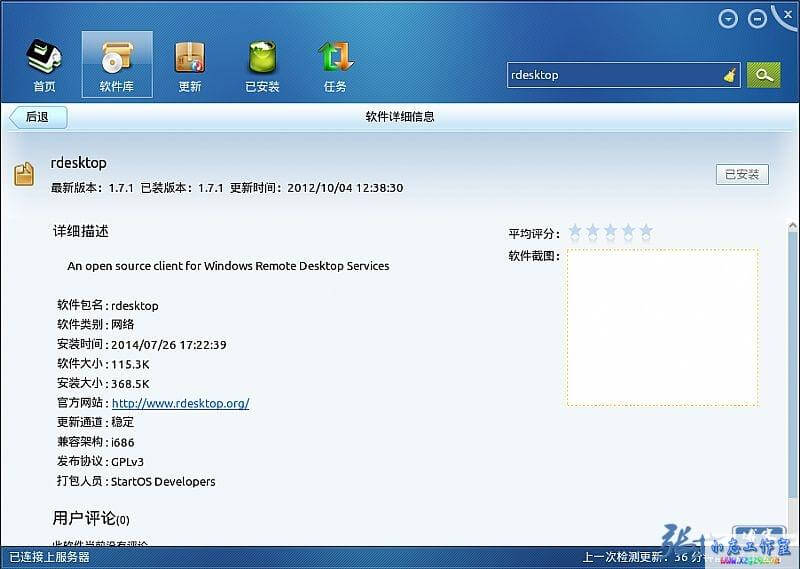
Task: Click the 兼容架构: i686 row
Action: click(x=95, y=442)
